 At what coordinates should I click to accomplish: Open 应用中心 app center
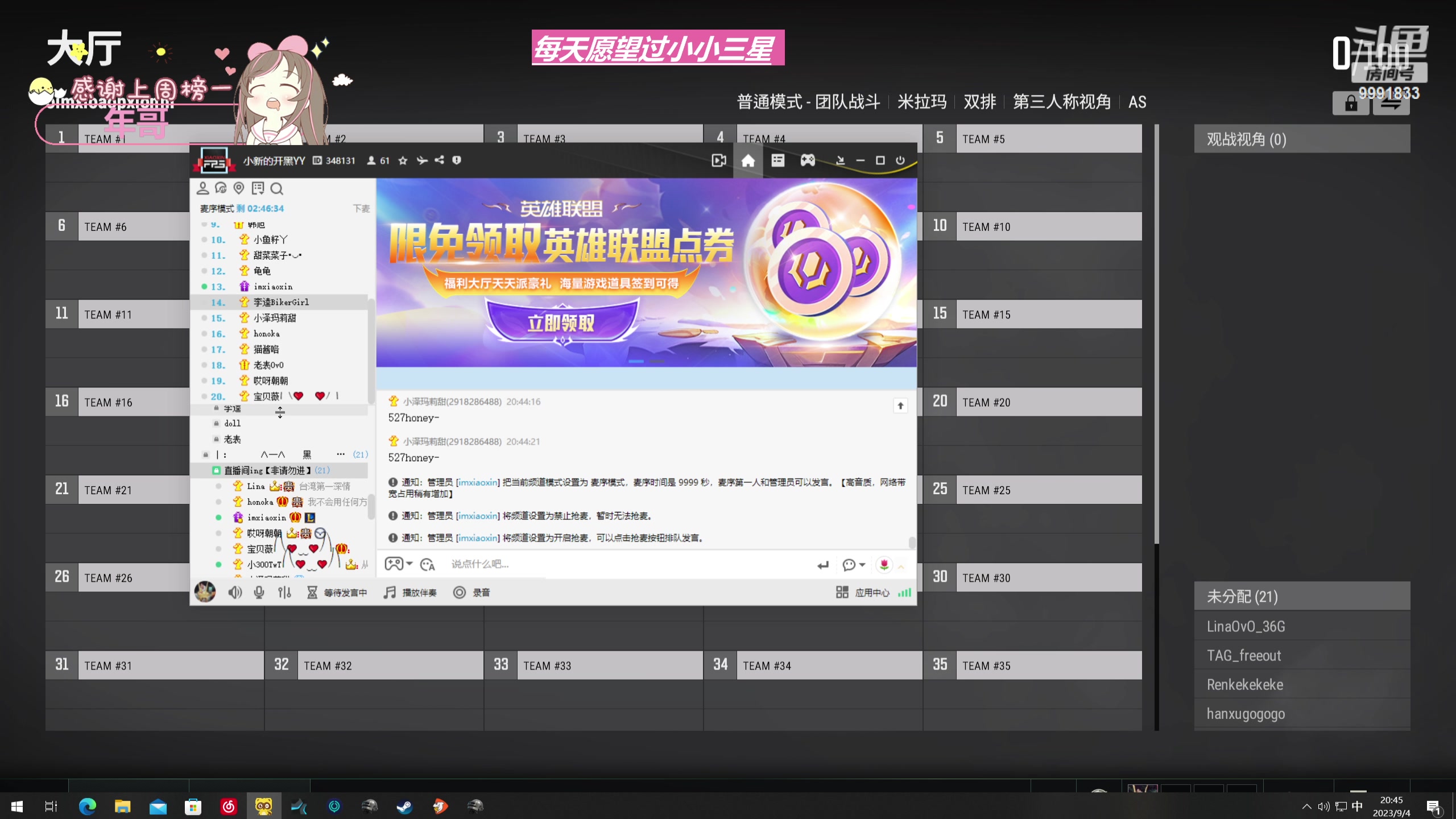(x=863, y=593)
